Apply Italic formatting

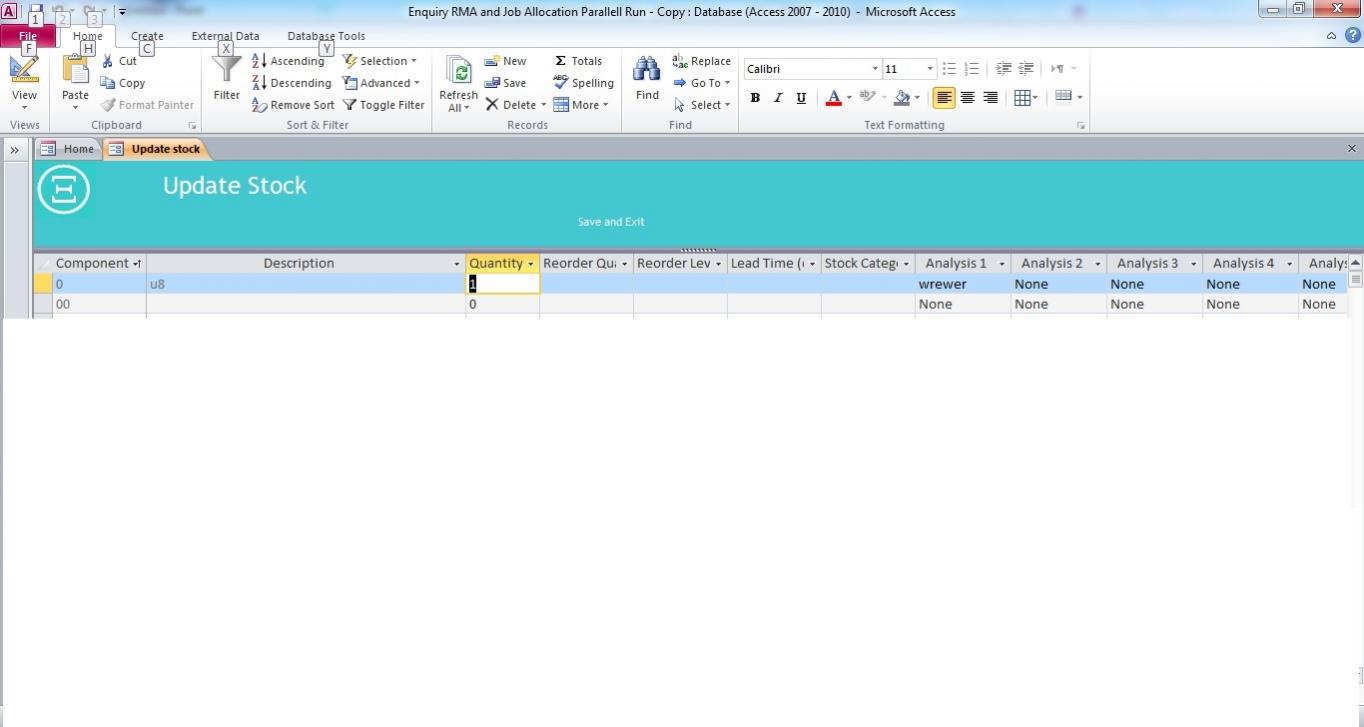[x=778, y=98]
